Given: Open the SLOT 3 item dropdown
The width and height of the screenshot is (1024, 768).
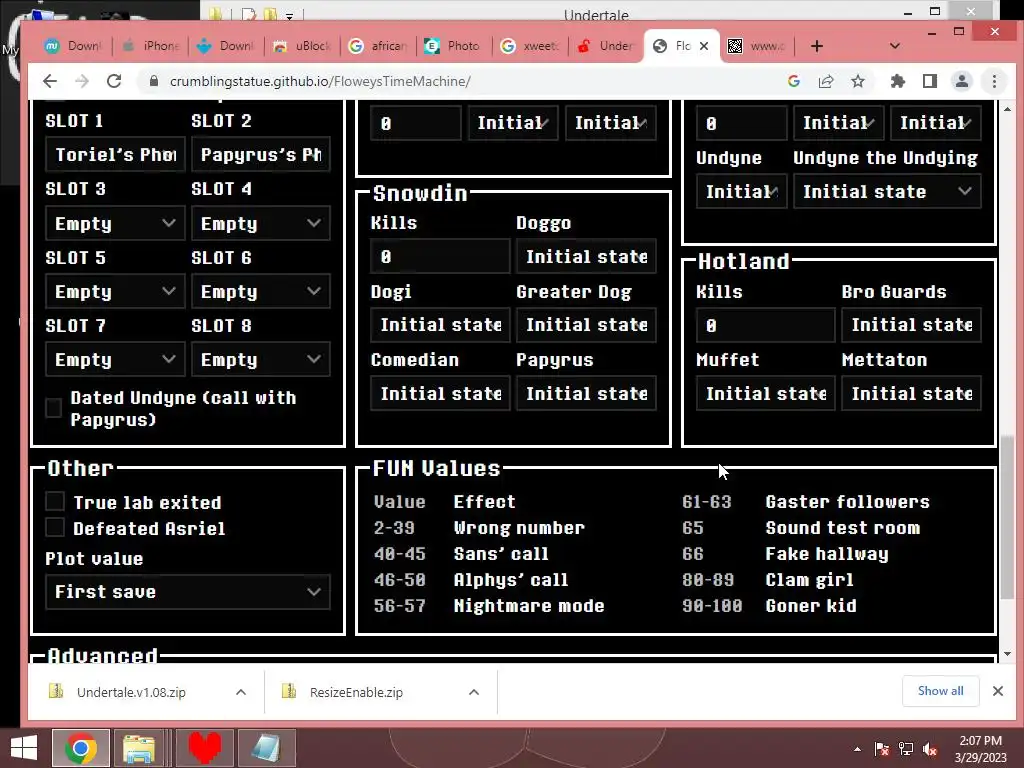Looking at the screenshot, I should [115, 223].
